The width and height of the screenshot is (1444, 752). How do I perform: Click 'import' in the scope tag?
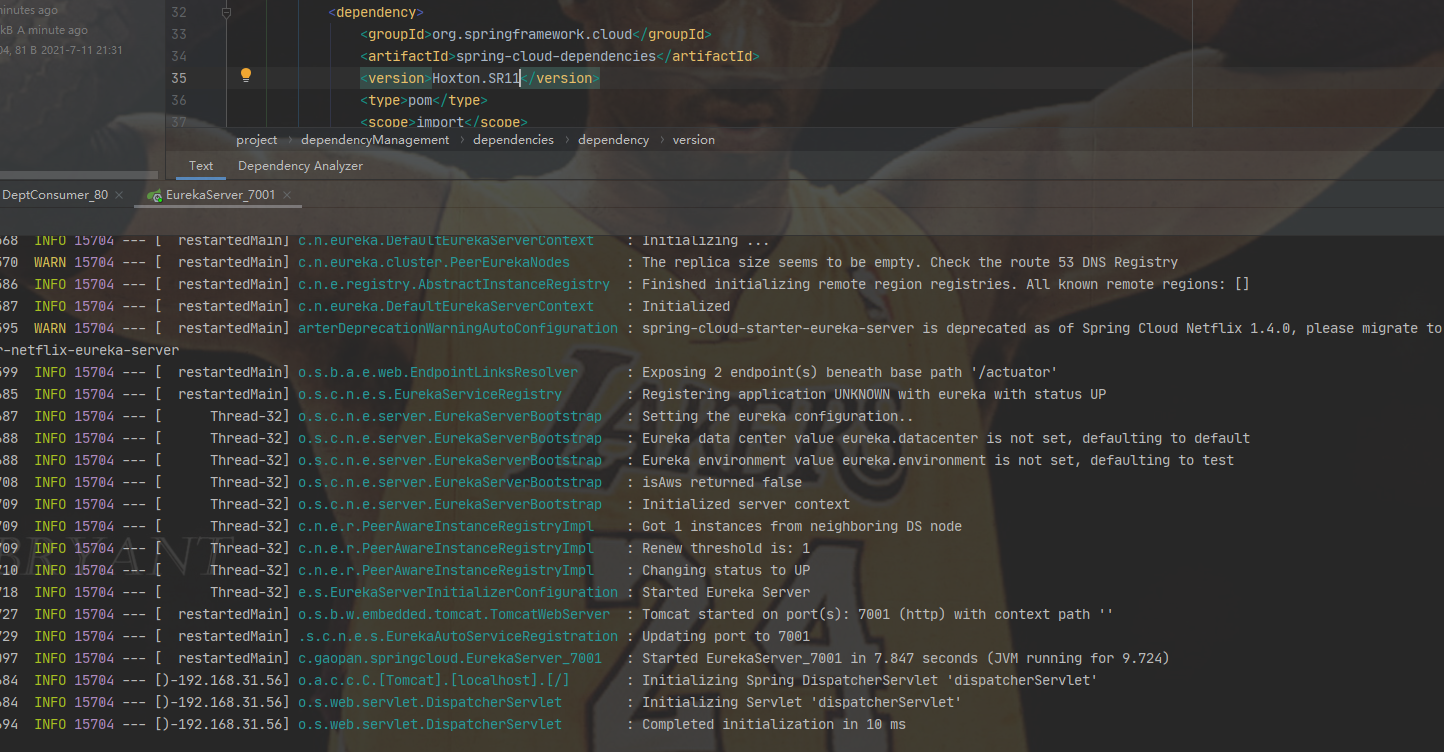tap(440, 122)
